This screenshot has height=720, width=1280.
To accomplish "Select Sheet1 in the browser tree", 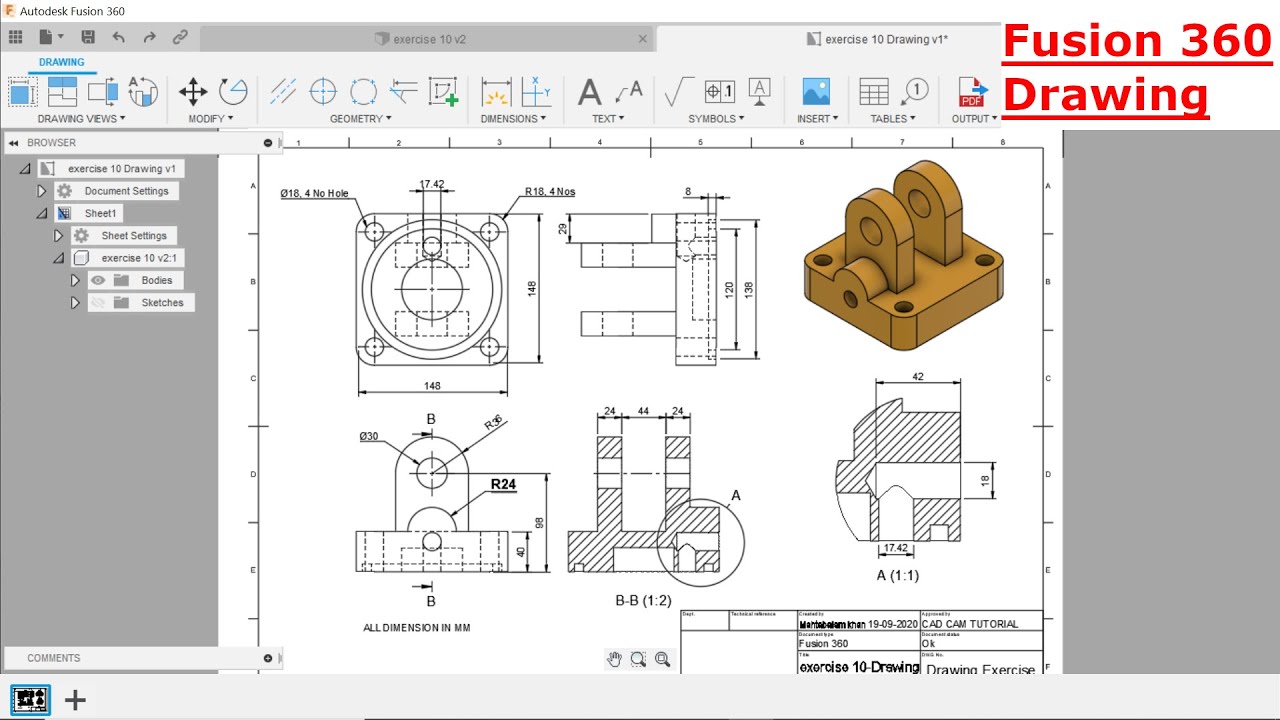I will 100,213.
